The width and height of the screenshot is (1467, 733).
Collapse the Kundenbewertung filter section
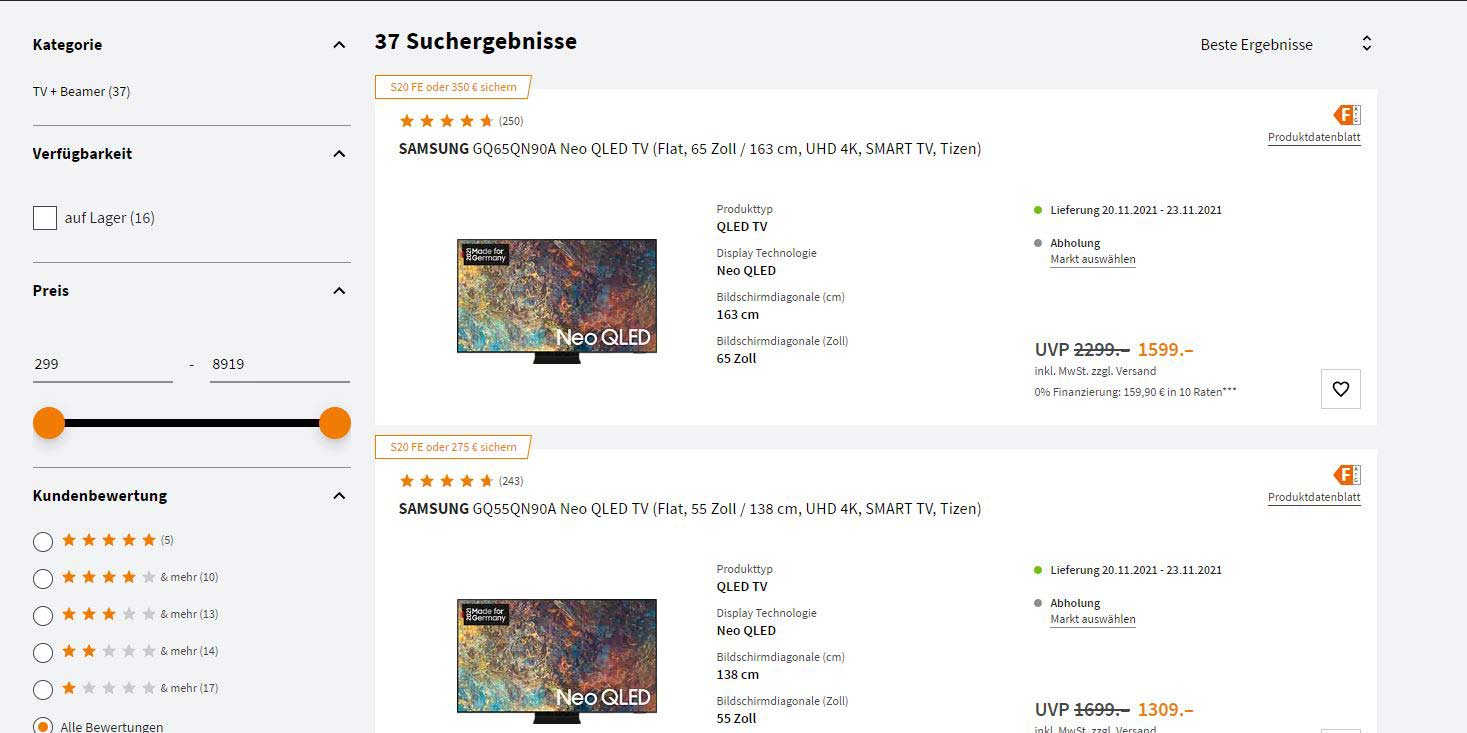339,496
